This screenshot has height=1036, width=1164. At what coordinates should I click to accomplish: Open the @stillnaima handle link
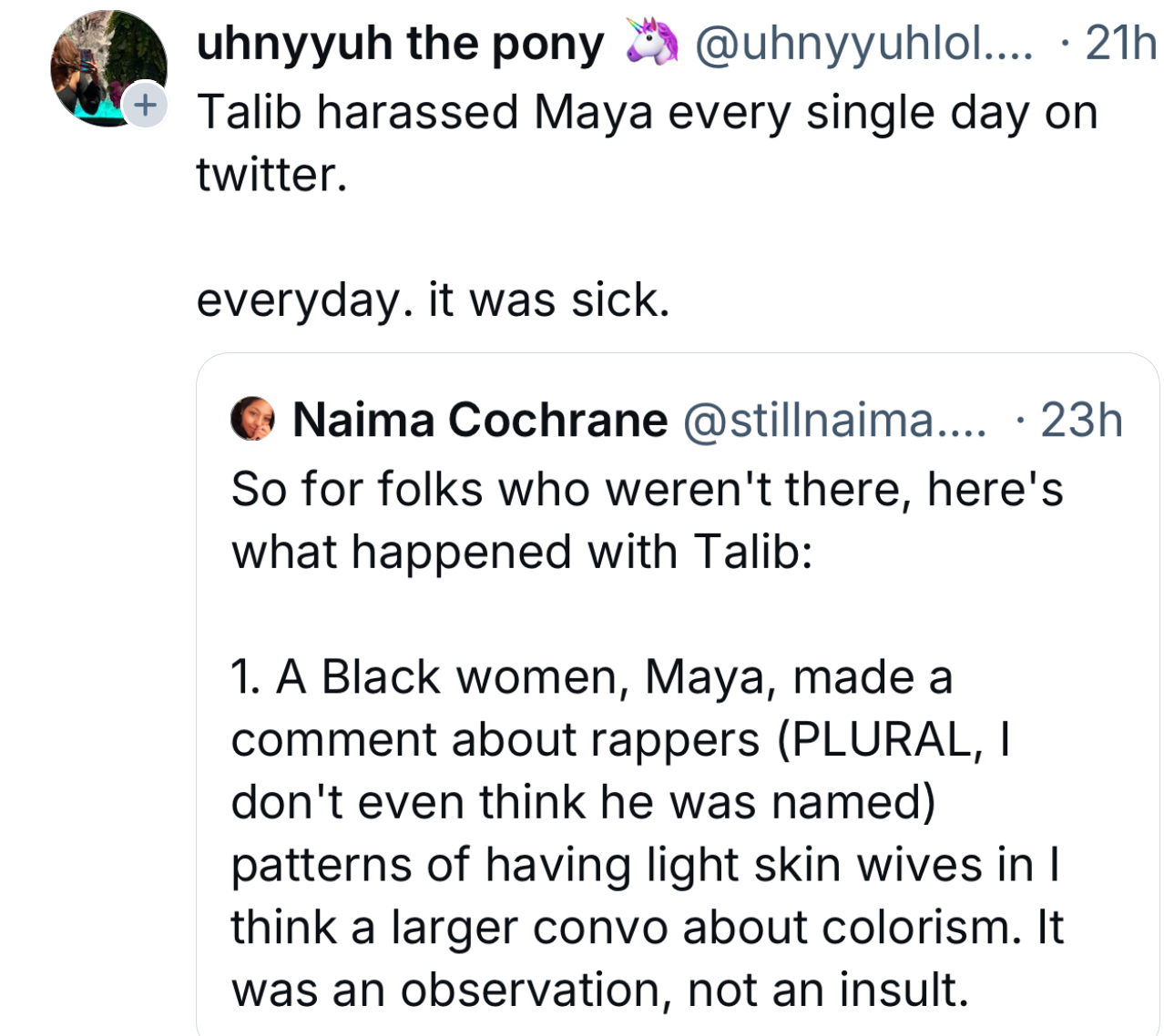tap(833, 420)
